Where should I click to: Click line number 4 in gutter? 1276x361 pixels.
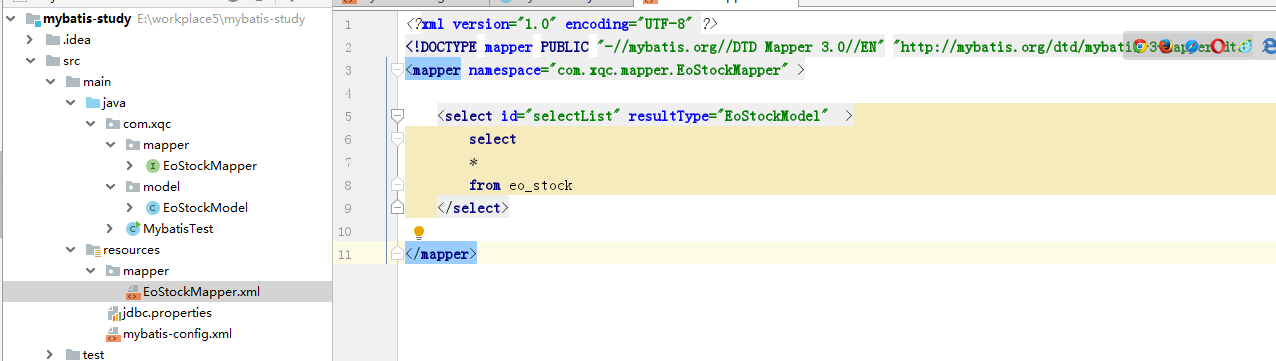pos(347,93)
